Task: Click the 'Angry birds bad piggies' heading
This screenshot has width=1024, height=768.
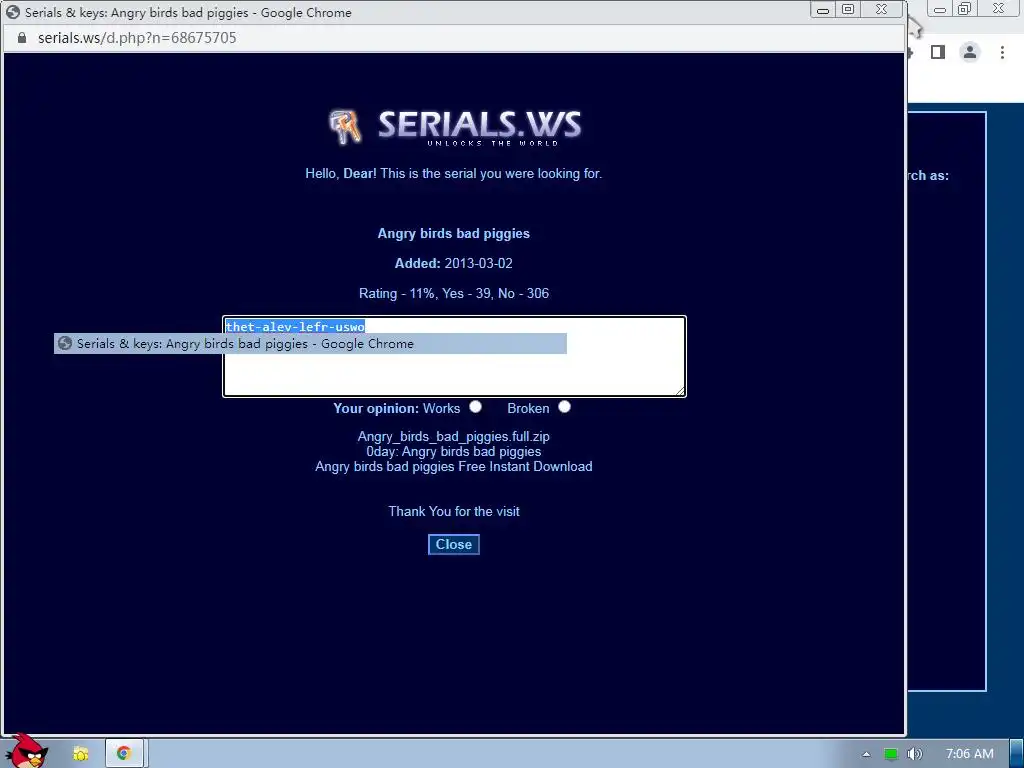Action: tap(454, 233)
